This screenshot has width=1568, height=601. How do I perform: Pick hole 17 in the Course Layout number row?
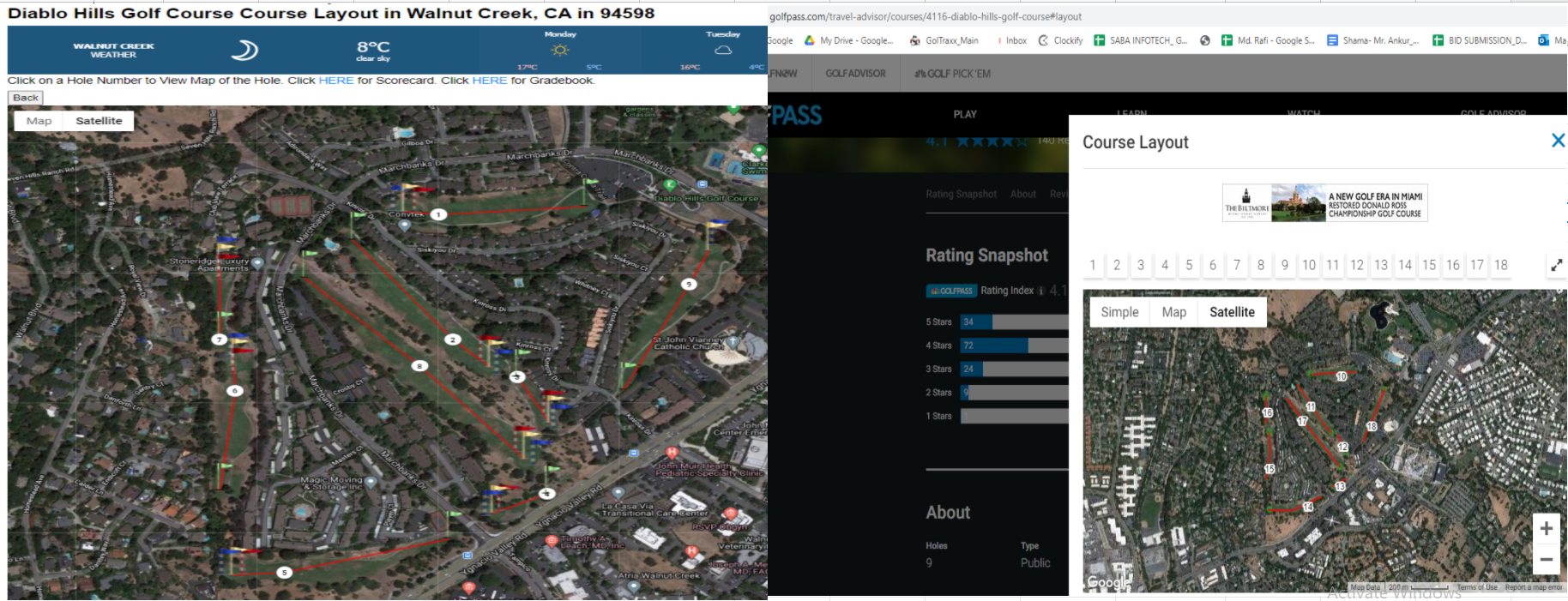(1477, 265)
